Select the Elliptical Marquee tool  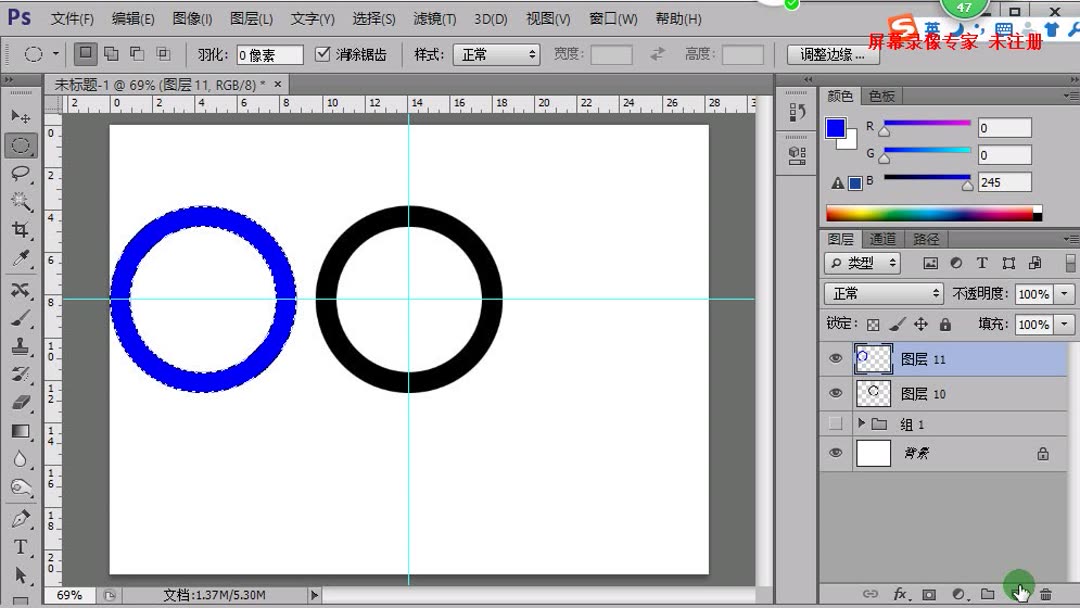point(21,145)
